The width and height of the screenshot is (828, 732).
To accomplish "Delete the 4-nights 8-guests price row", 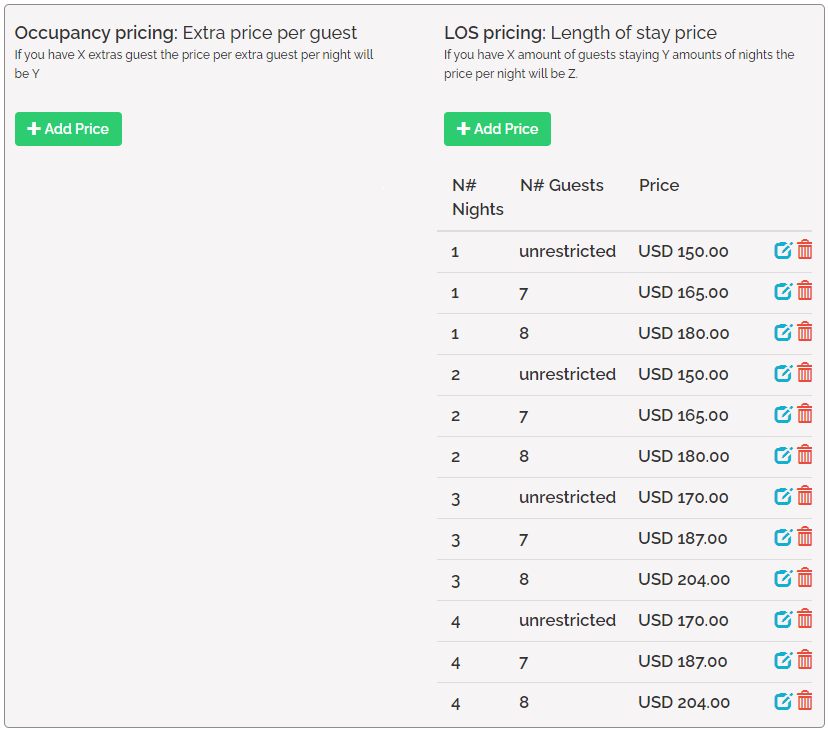I will 805,701.
